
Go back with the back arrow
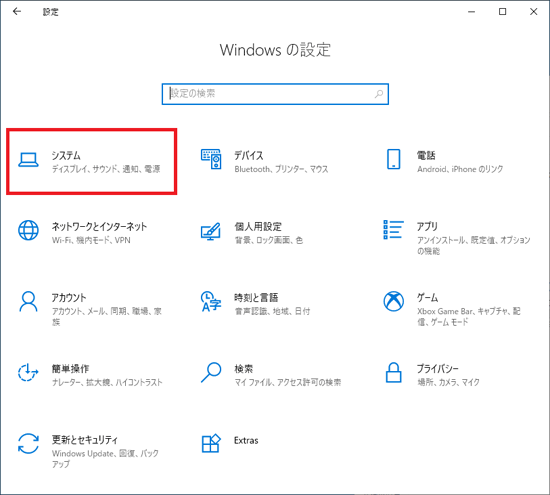[17, 12]
